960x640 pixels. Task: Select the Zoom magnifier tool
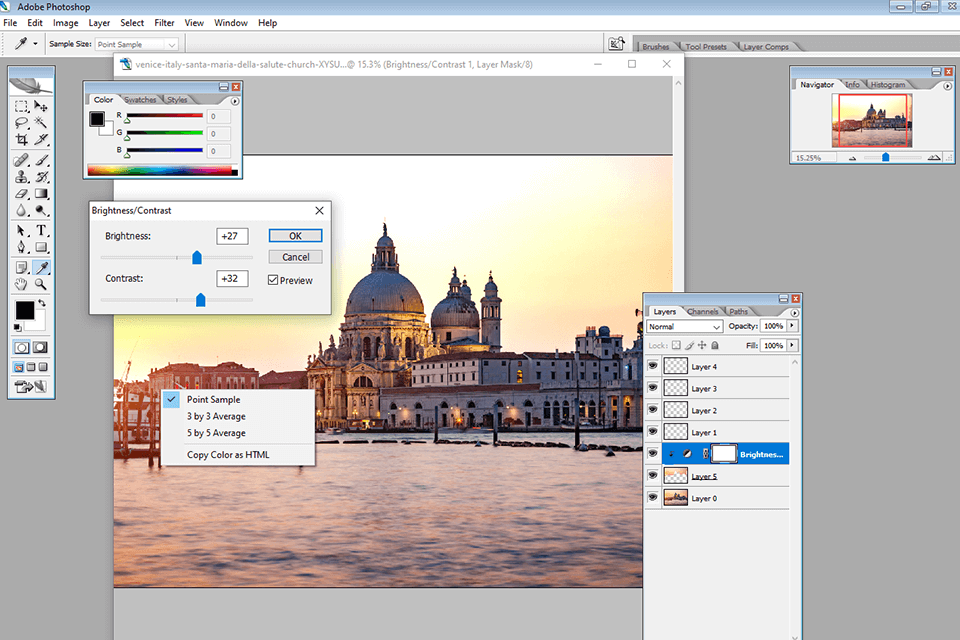[x=41, y=284]
